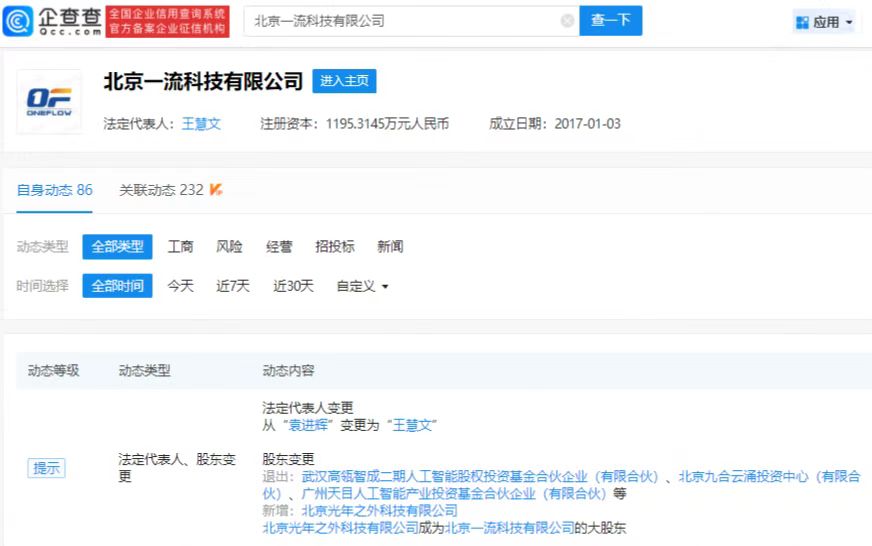Click the 进入主页 button
872x546 pixels.
(x=344, y=81)
